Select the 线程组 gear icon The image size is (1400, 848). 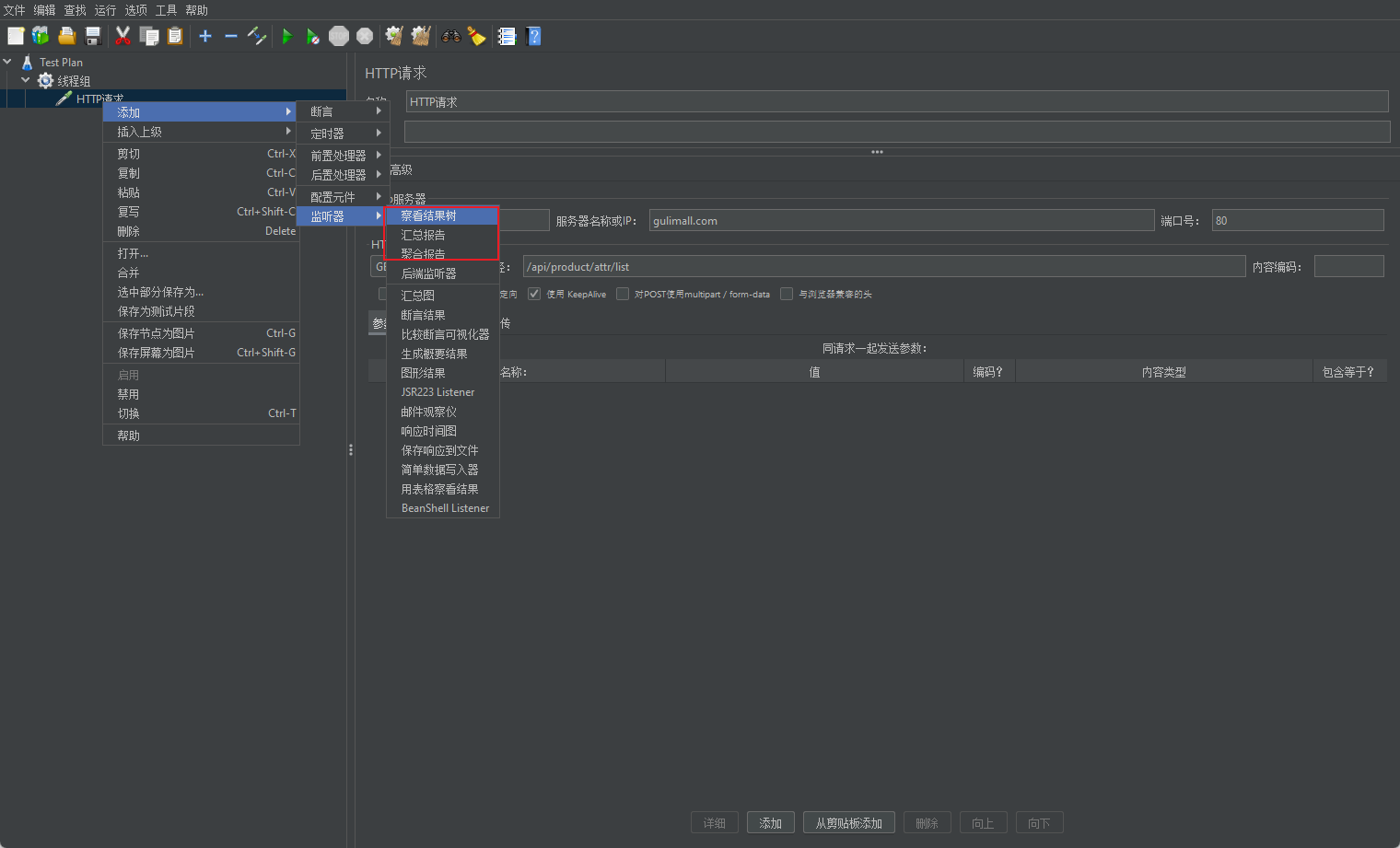tap(45, 80)
